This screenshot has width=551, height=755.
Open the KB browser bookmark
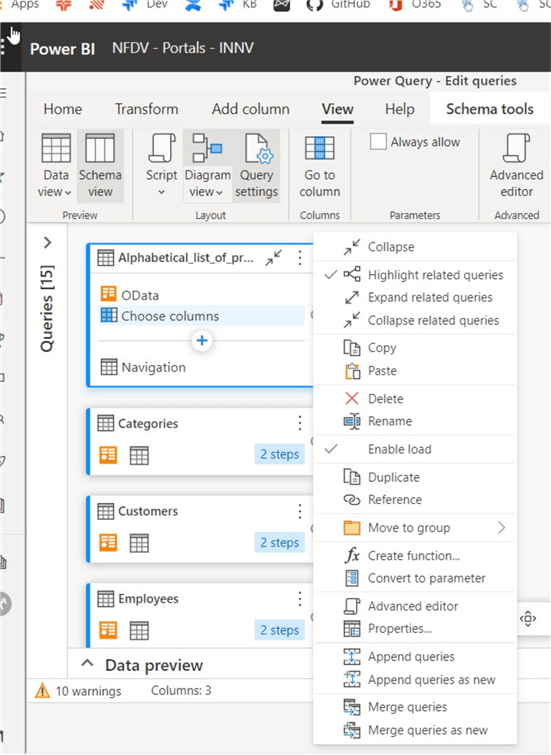237,4
